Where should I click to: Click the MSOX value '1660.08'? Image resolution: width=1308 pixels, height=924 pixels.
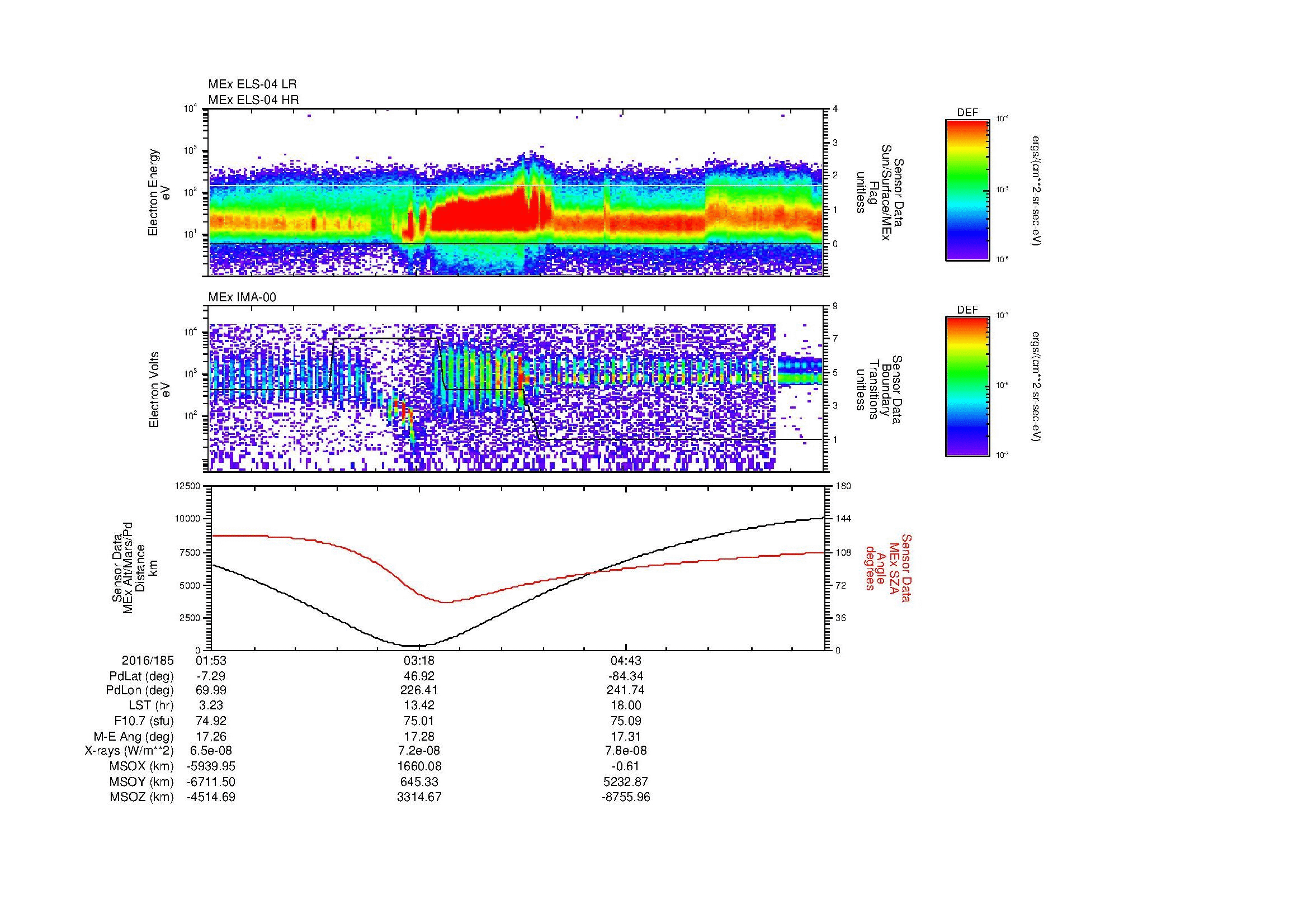tap(419, 766)
